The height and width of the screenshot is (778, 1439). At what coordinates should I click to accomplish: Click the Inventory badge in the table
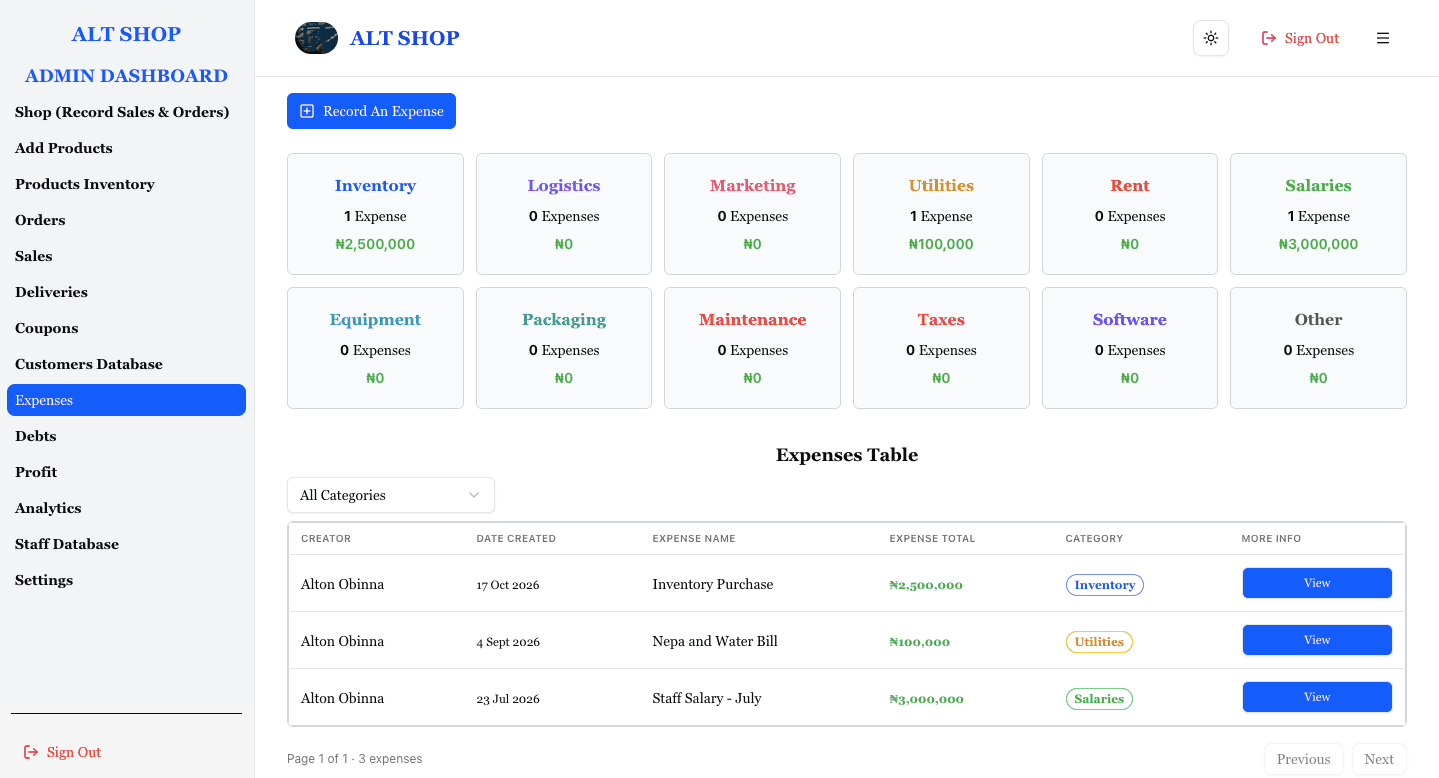(1105, 585)
